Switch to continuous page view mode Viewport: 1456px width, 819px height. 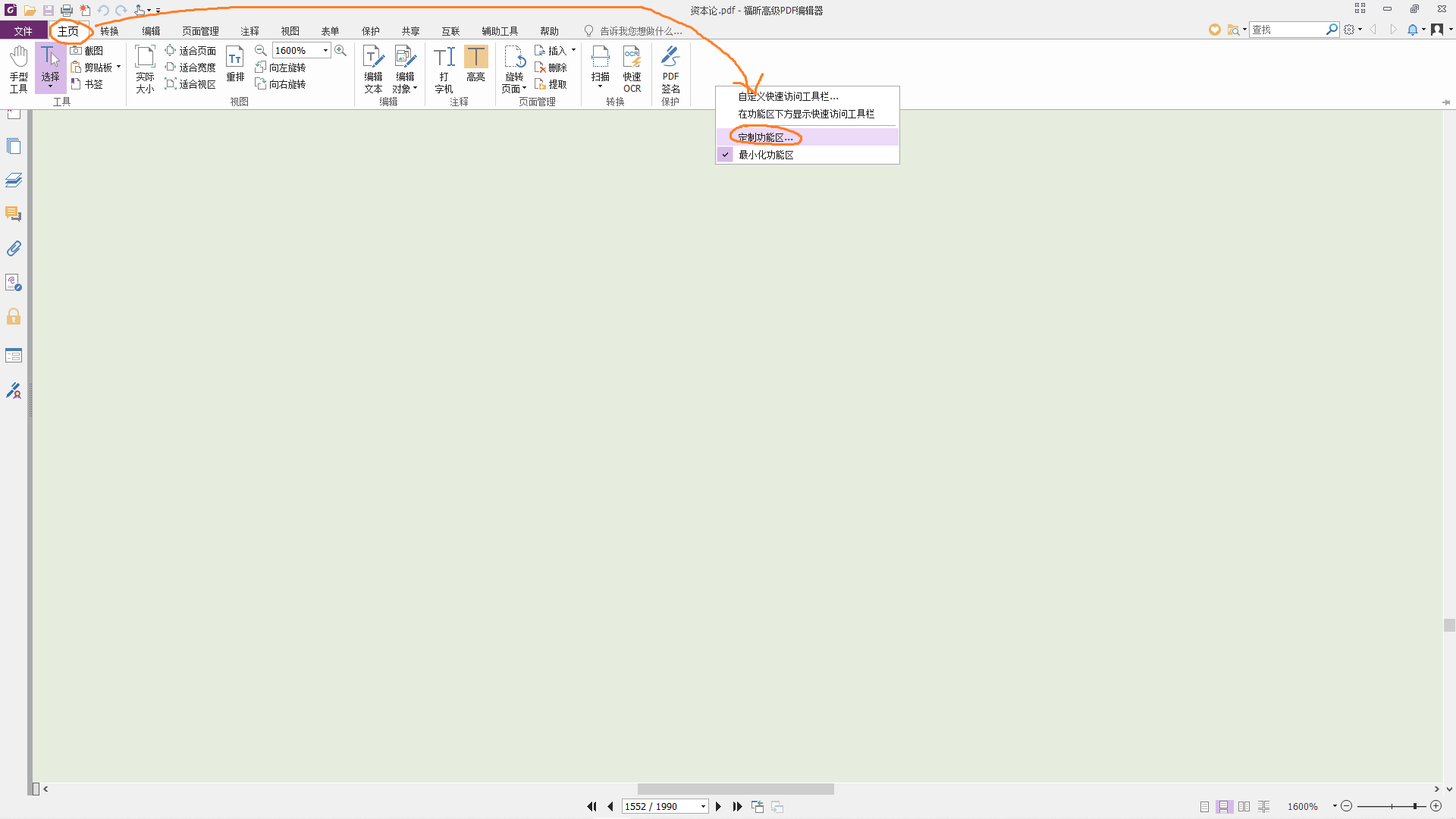[x=1224, y=807]
